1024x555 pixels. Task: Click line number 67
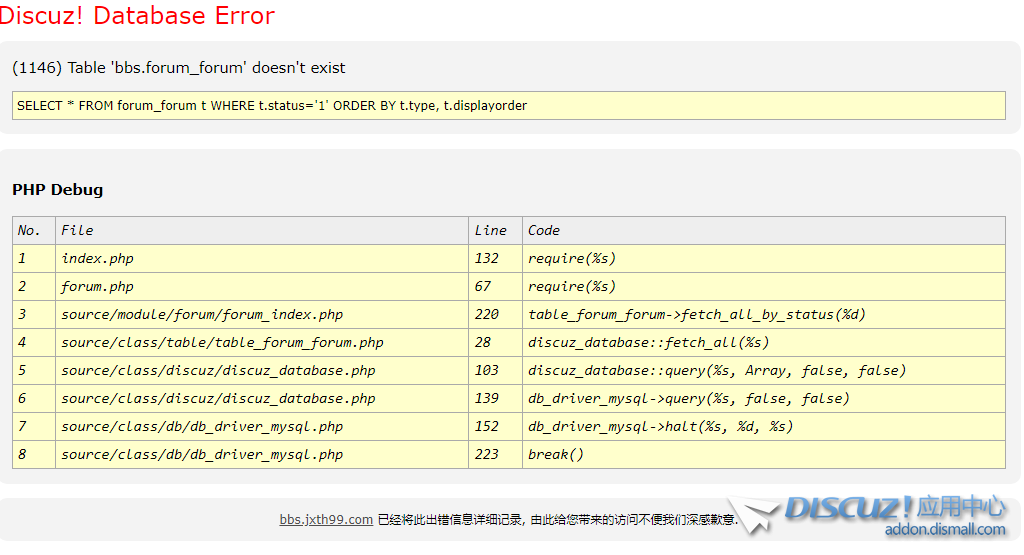click(483, 287)
